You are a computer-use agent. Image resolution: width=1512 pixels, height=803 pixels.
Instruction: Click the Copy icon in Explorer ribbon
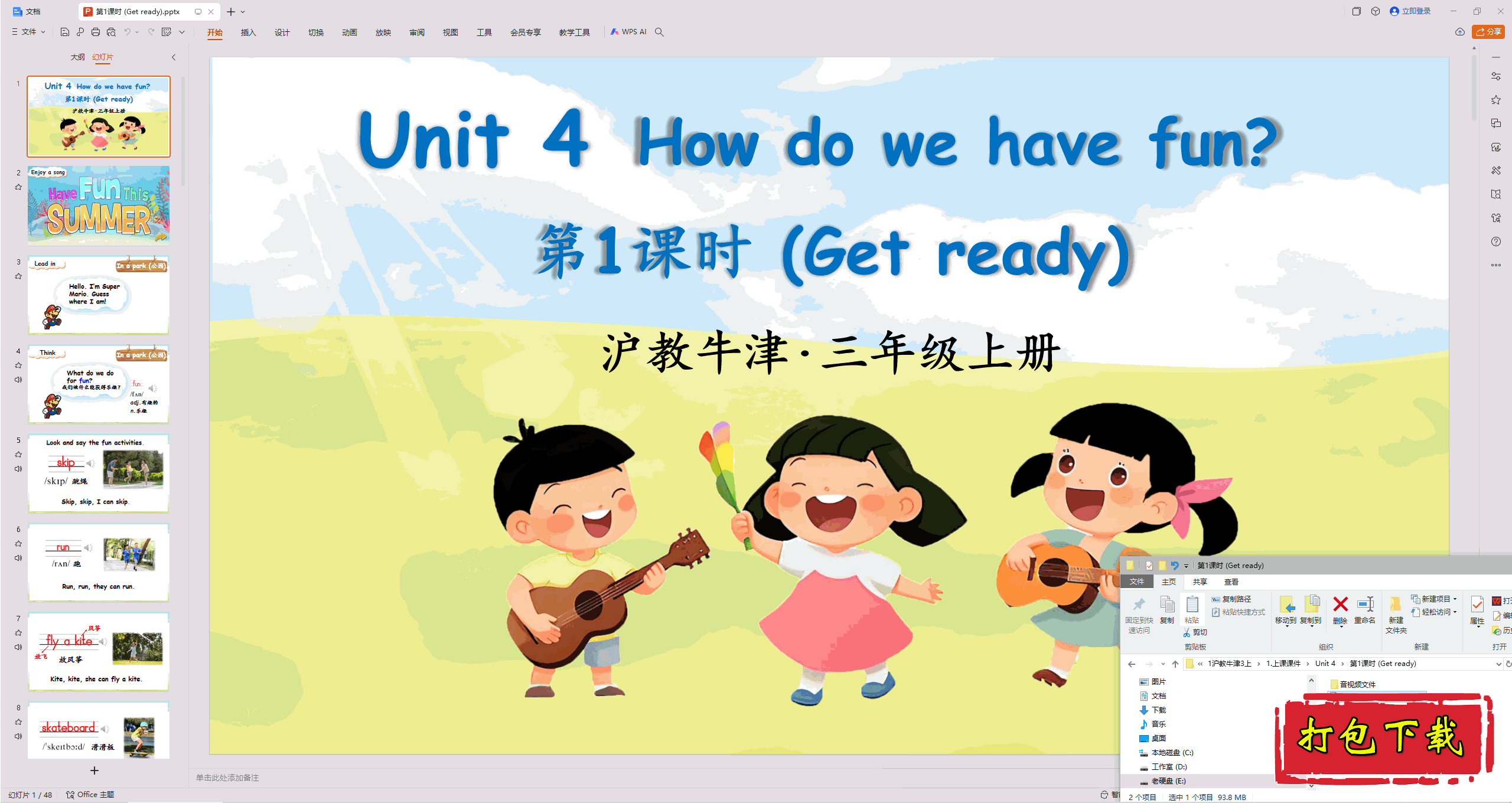click(x=1167, y=605)
